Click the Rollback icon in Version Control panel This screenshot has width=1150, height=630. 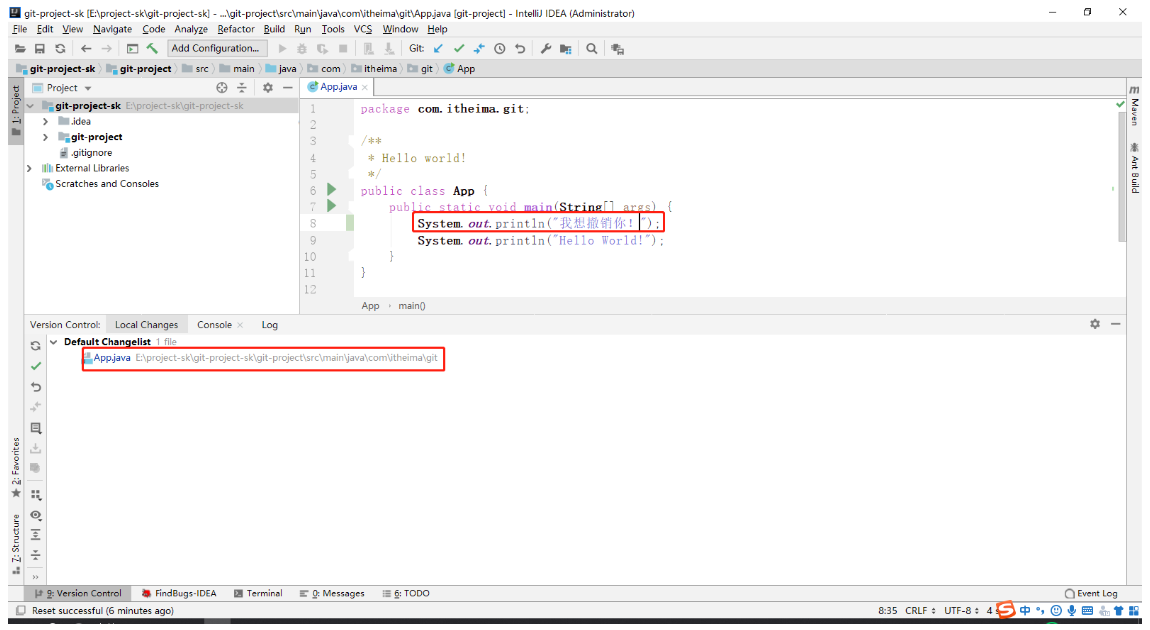35,387
